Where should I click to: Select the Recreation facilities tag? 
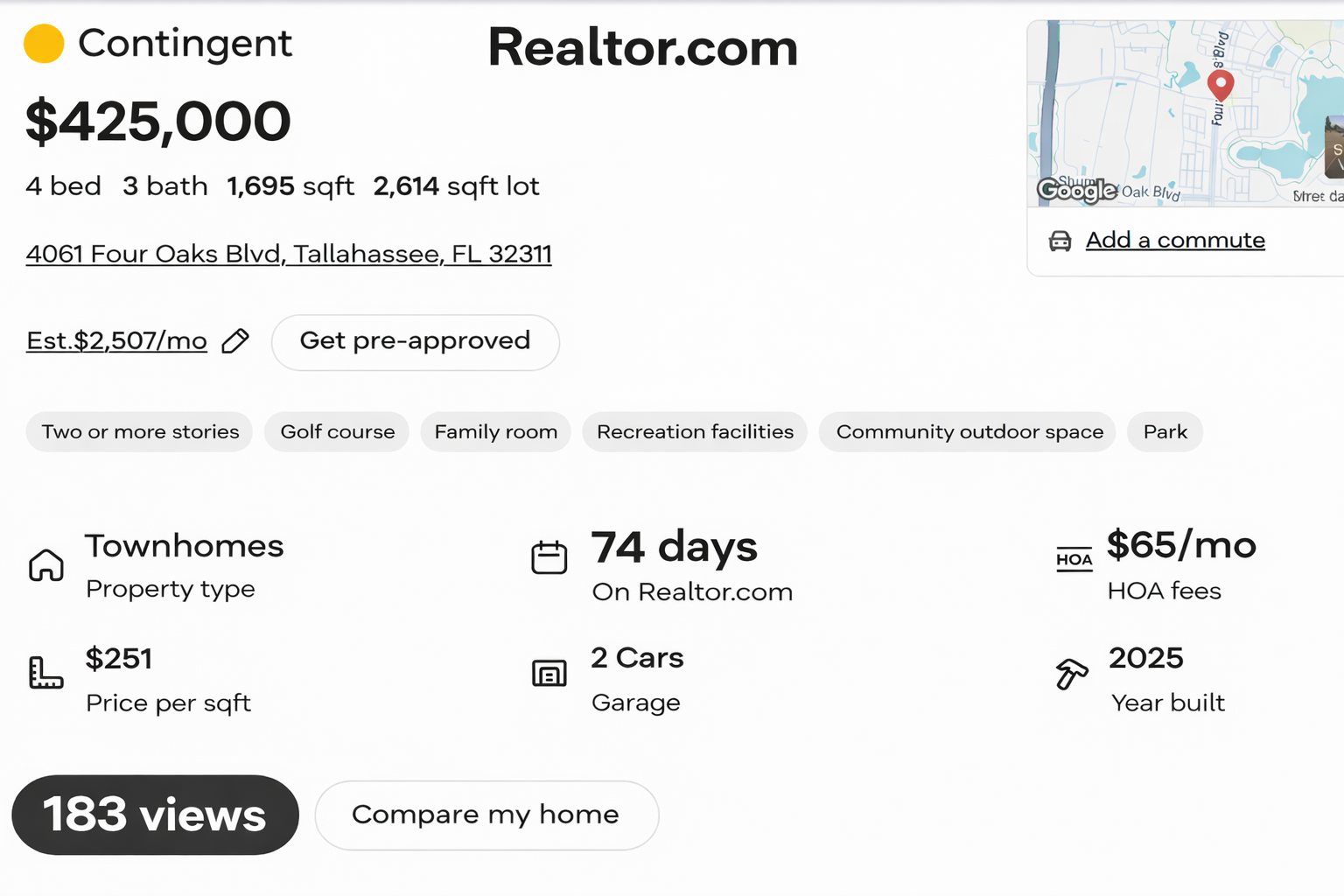point(695,432)
